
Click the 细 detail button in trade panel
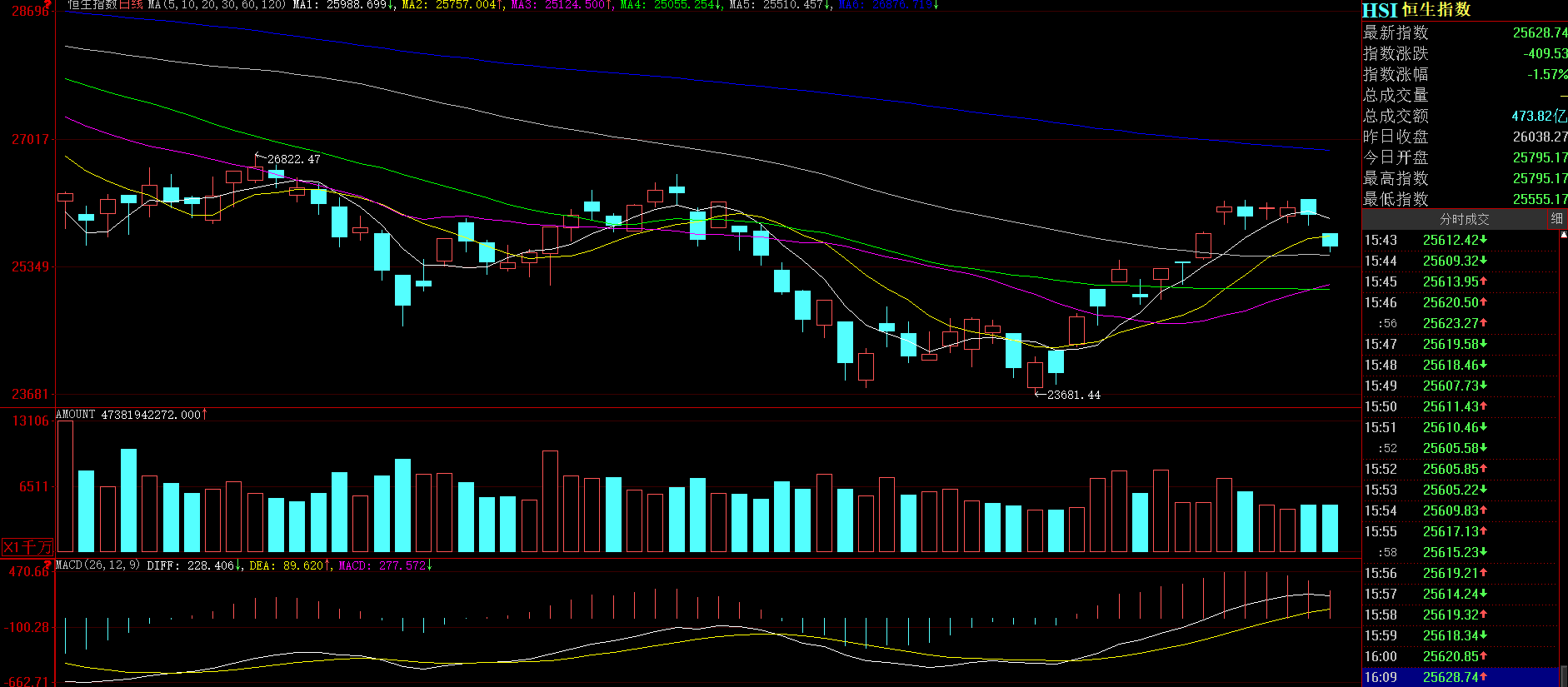pyautogui.click(x=1556, y=218)
